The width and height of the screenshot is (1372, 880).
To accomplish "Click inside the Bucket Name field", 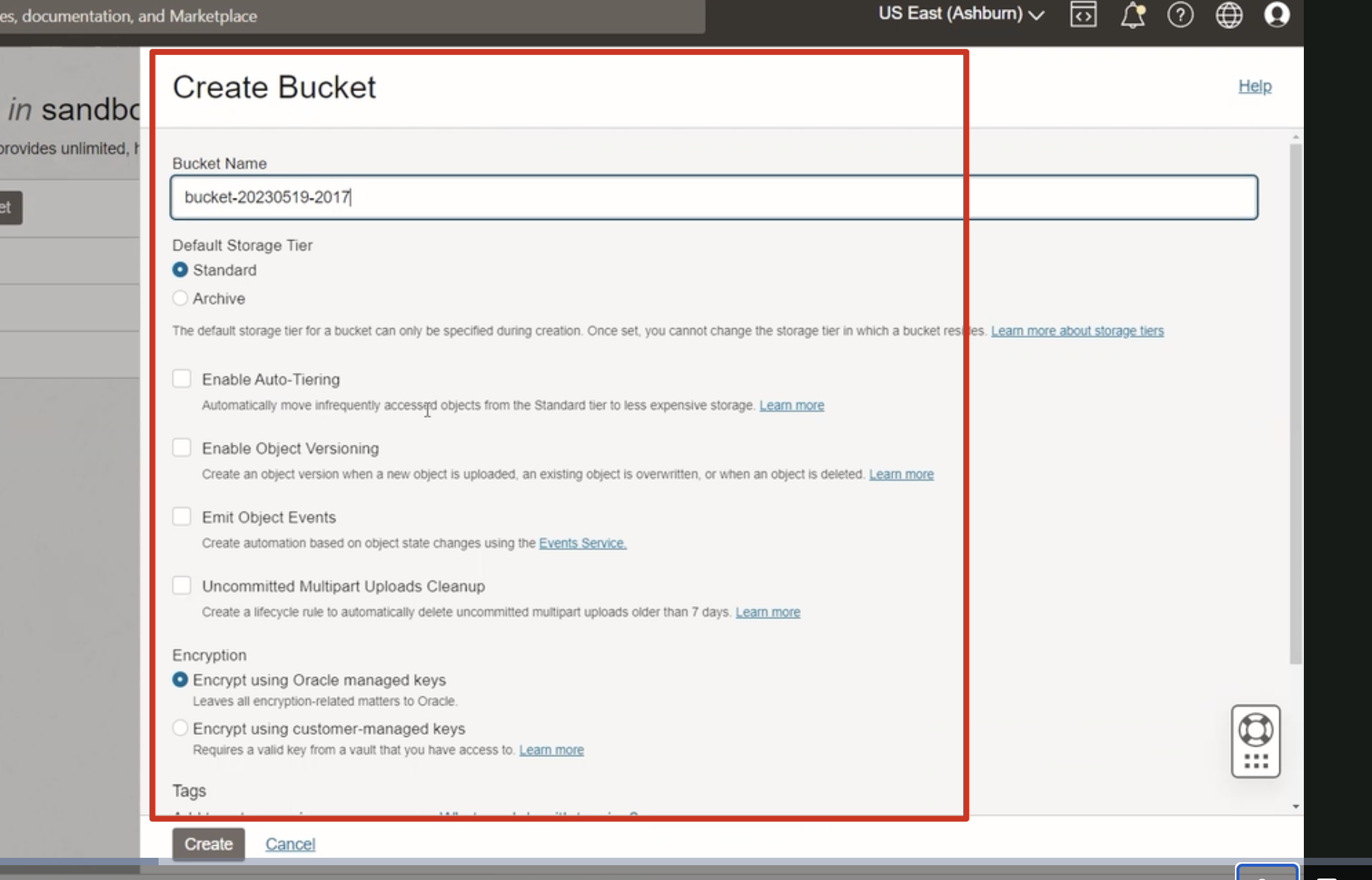I will (713, 198).
